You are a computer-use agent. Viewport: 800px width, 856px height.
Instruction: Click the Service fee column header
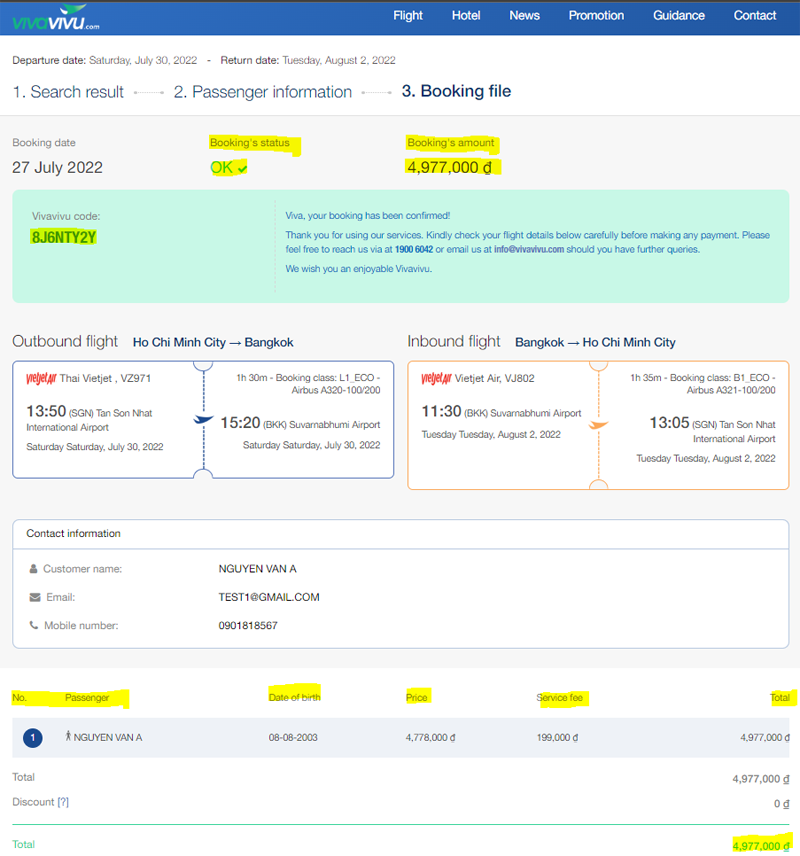pyautogui.click(x=559, y=697)
